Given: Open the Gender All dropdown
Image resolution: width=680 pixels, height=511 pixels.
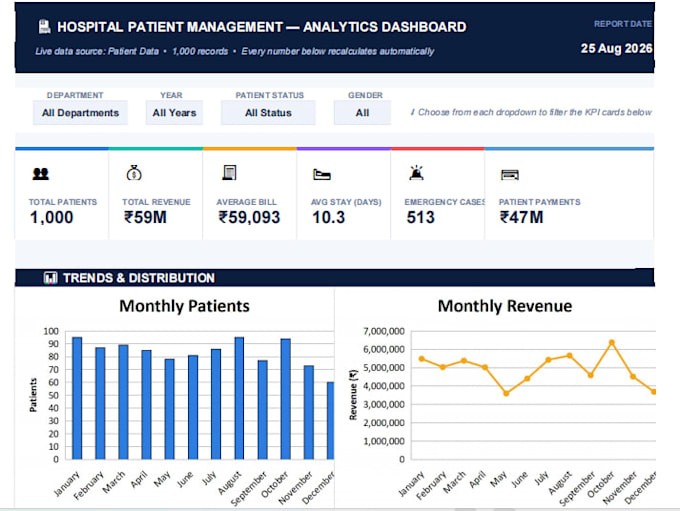Looking at the screenshot, I should pyautogui.click(x=362, y=113).
